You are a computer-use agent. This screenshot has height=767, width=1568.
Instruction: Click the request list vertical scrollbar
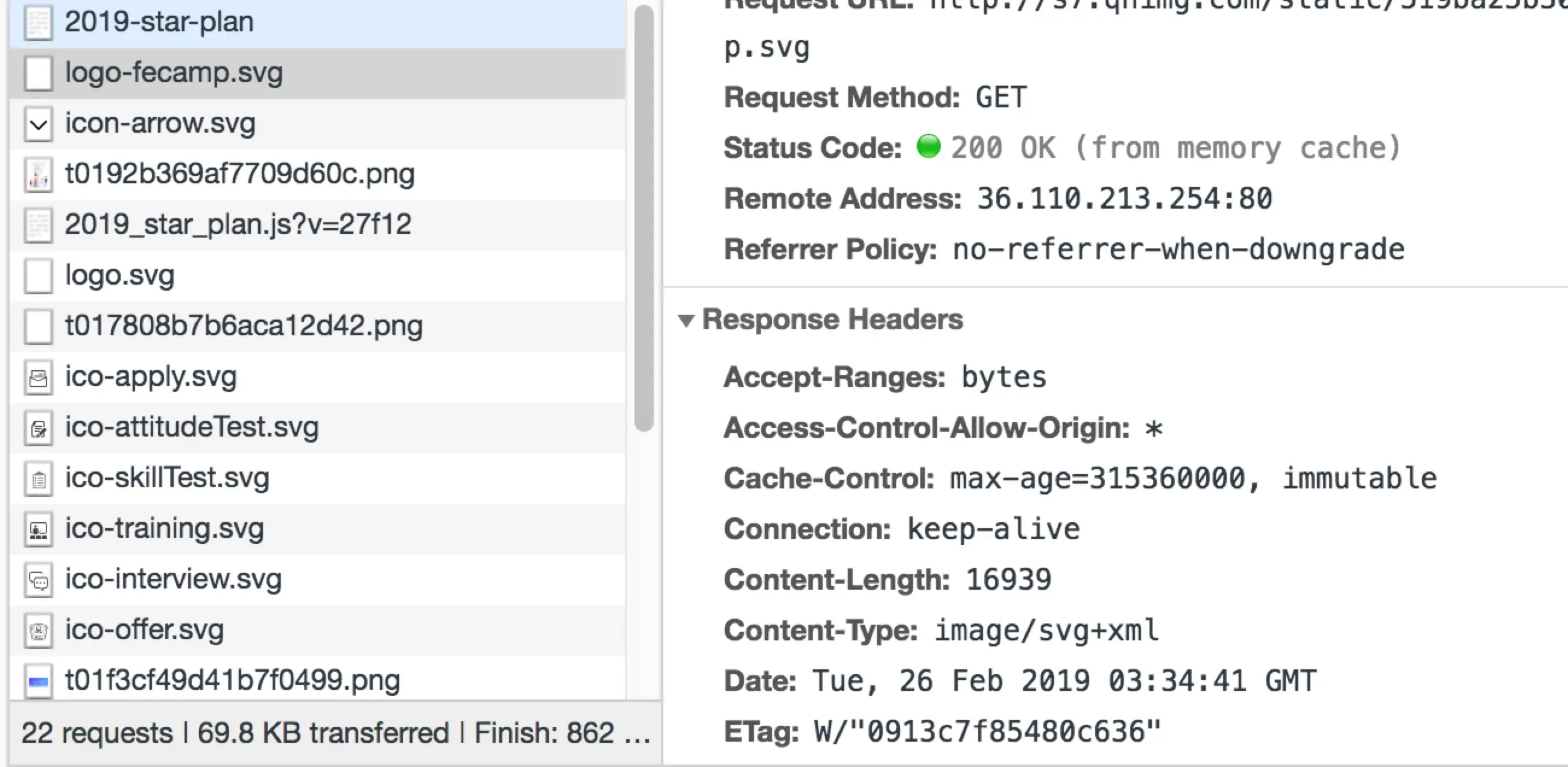(643, 219)
